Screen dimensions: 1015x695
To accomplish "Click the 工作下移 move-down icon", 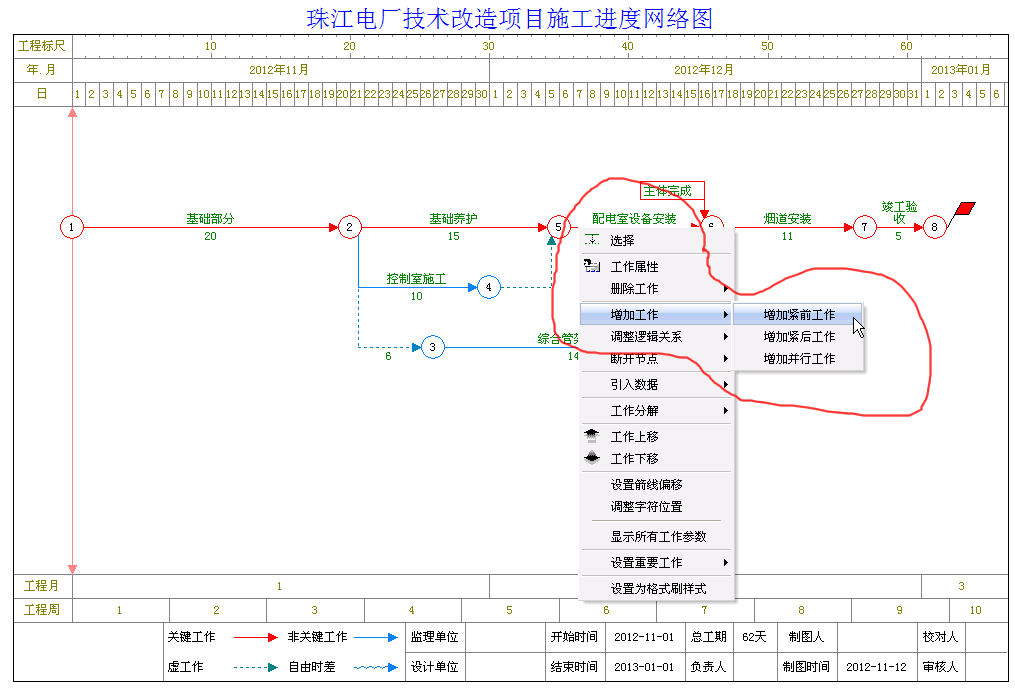I will pyautogui.click(x=592, y=458).
